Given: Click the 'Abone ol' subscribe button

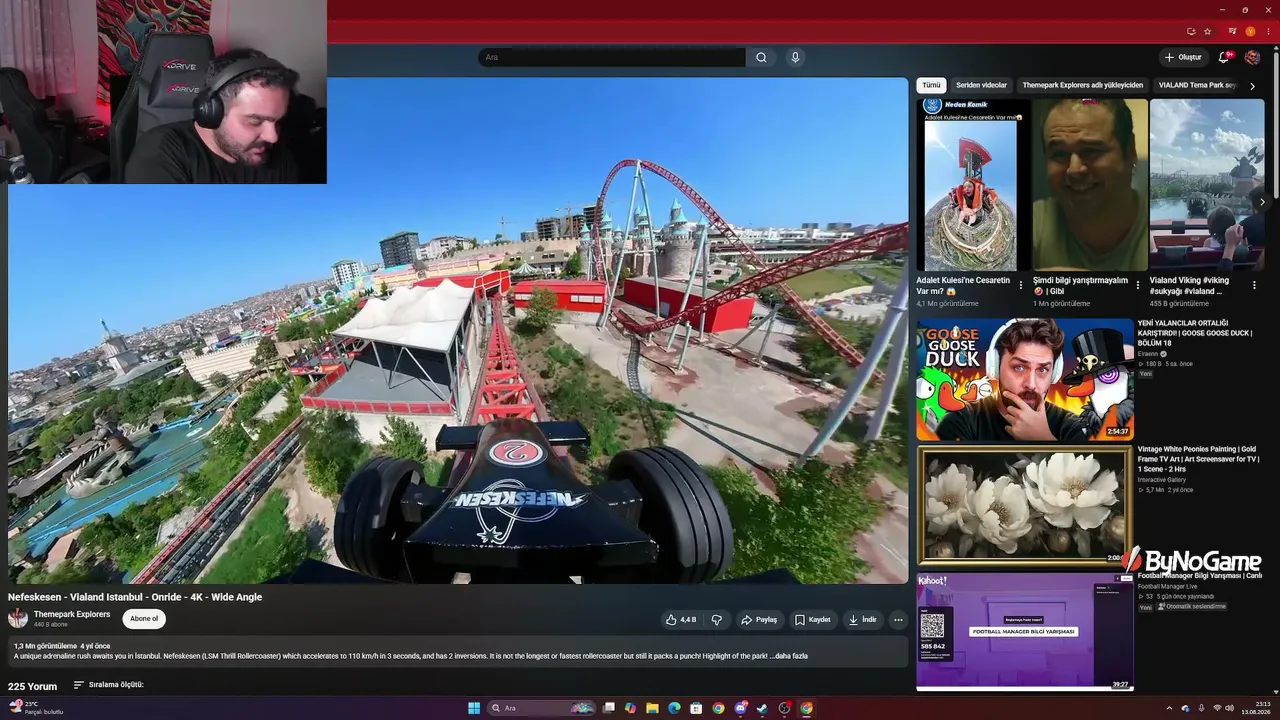Looking at the screenshot, I should [x=144, y=619].
